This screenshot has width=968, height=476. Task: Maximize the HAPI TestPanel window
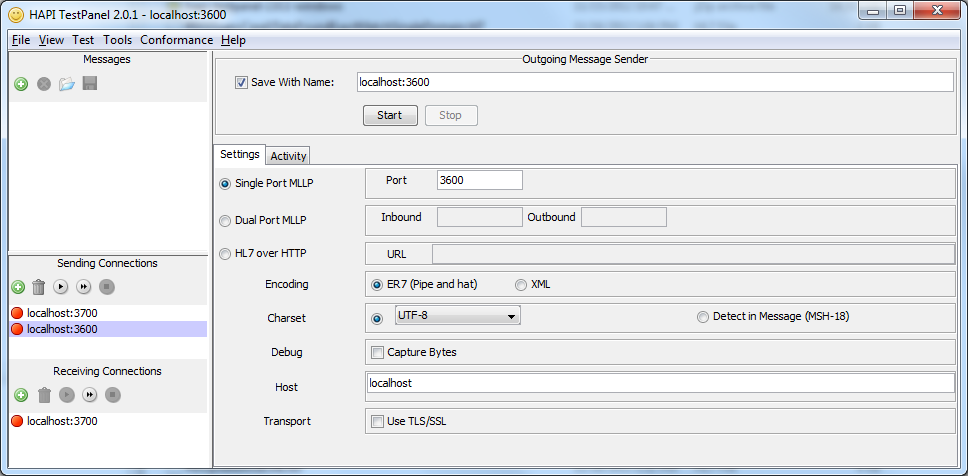click(899, 11)
